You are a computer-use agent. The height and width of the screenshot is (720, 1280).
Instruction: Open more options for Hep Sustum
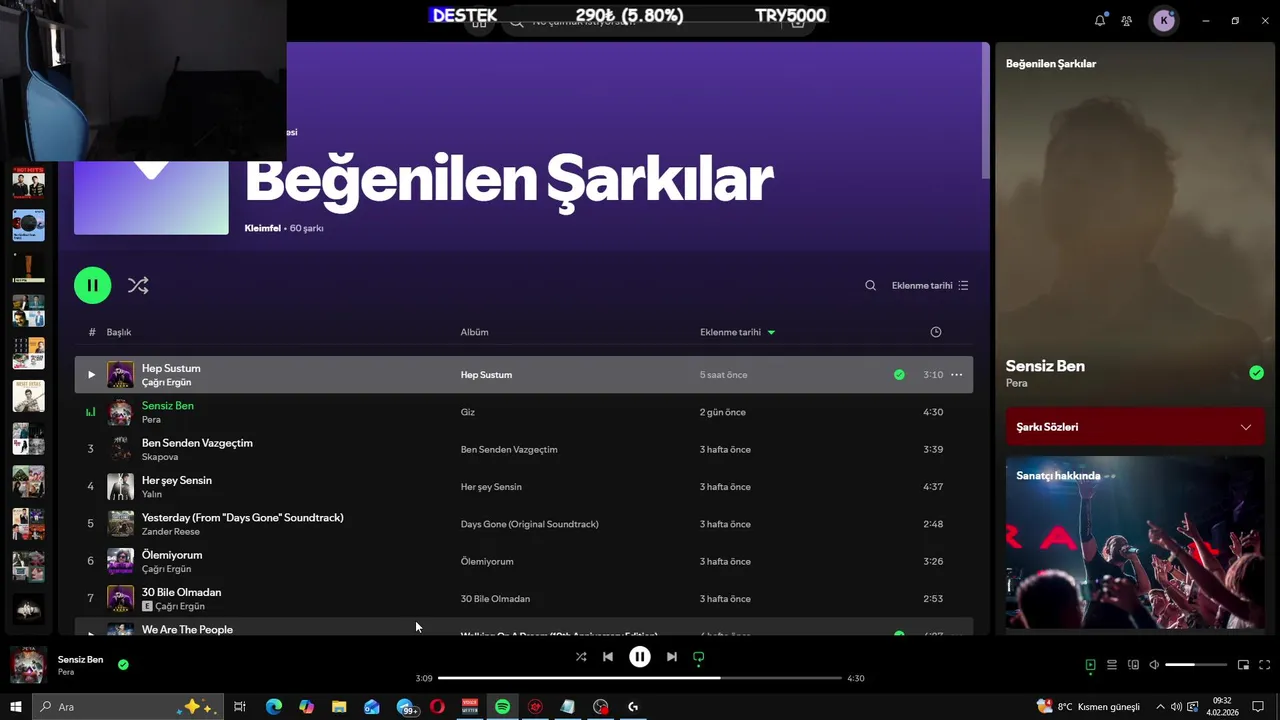(956, 375)
